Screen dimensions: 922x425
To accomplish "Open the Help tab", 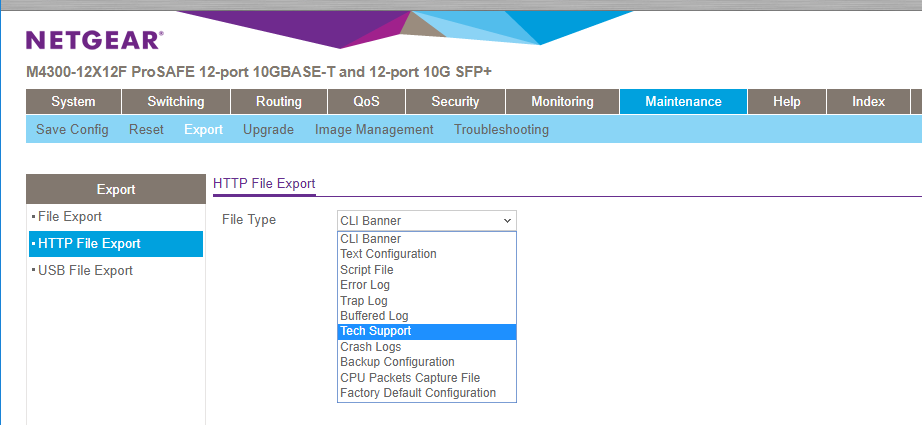I will tap(787, 102).
